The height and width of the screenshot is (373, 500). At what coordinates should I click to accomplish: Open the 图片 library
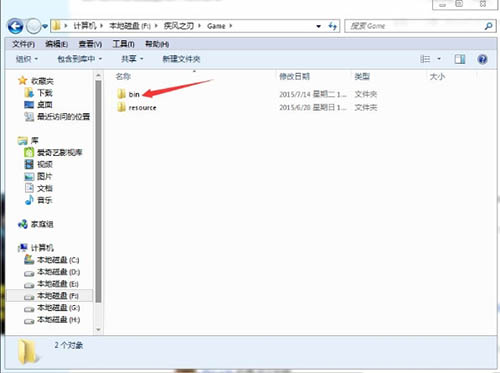click(x=39, y=176)
